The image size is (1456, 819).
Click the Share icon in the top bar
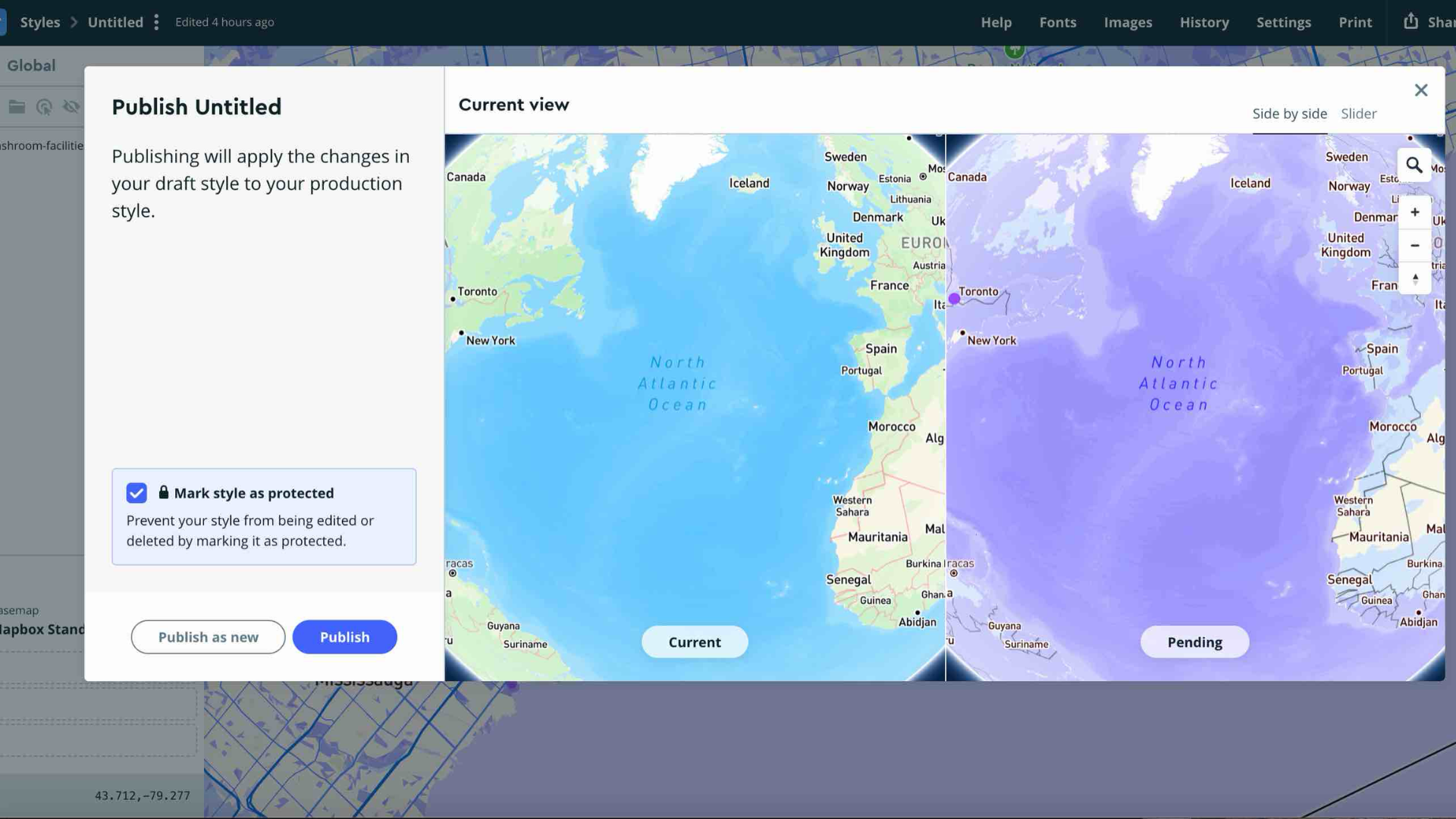1410,22
